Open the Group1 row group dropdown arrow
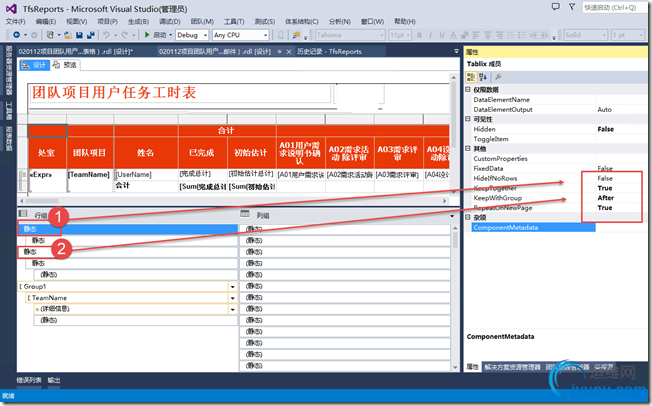This screenshot has width=652, height=406. pyautogui.click(x=233, y=286)
